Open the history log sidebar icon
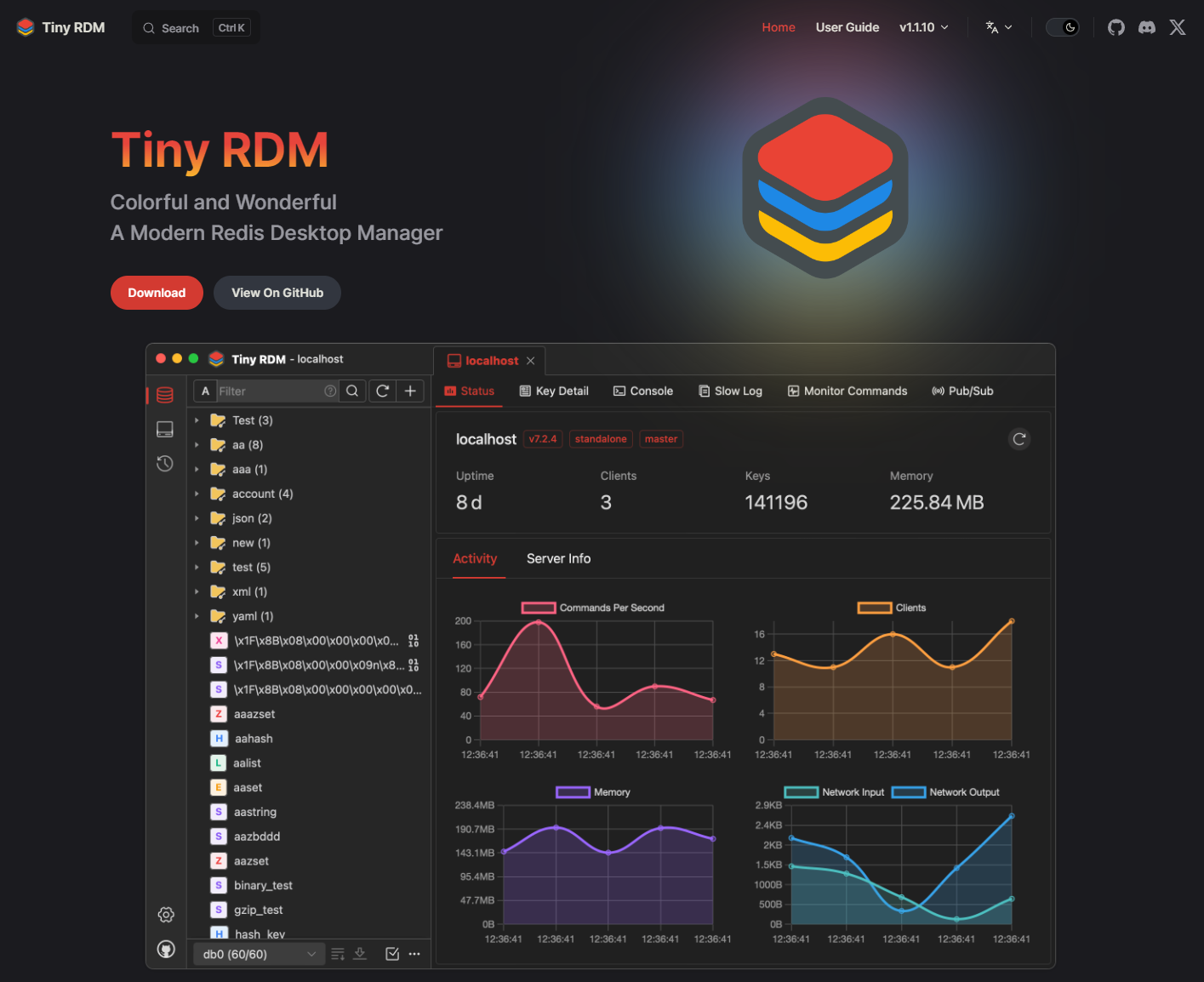Viewport: 1204px width, 982px height. (x=165, y=463)
